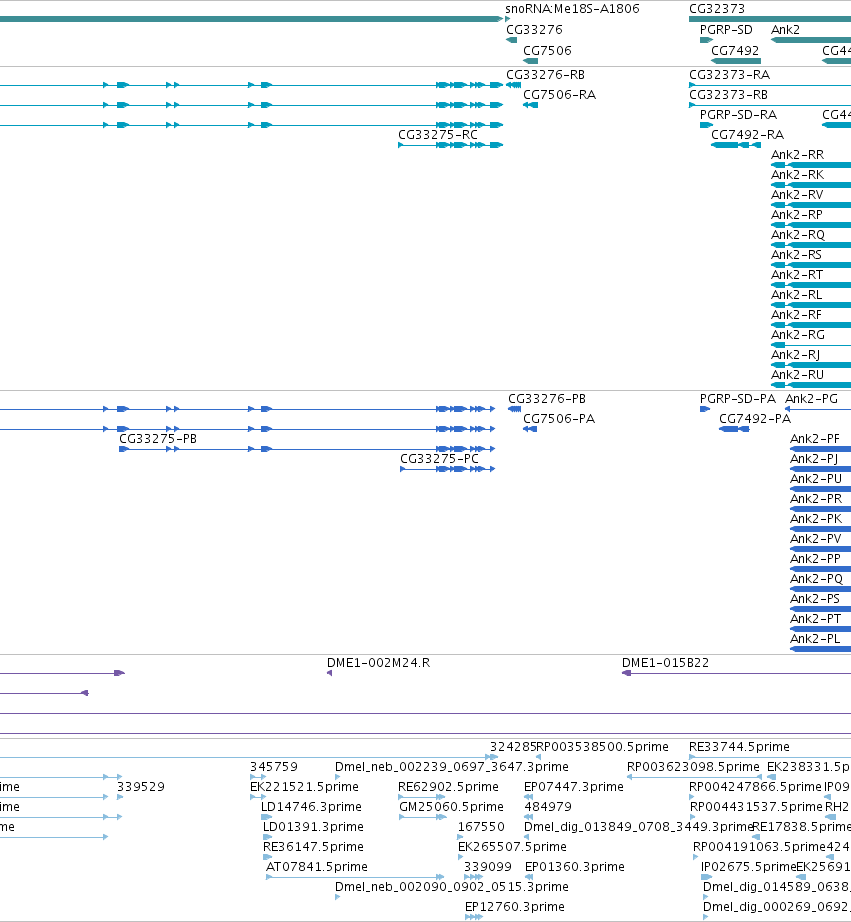Select the snoRNA:Me18S-A1806 gene label
Image resolution: width=851 pixels, height=922 pixels.
point(572,9)
